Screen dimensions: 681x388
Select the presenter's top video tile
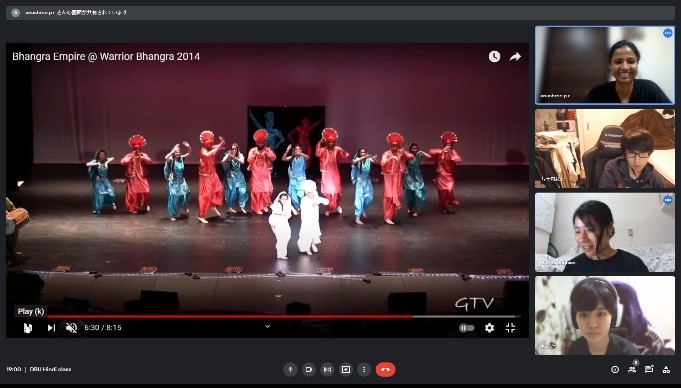[605, 65]
